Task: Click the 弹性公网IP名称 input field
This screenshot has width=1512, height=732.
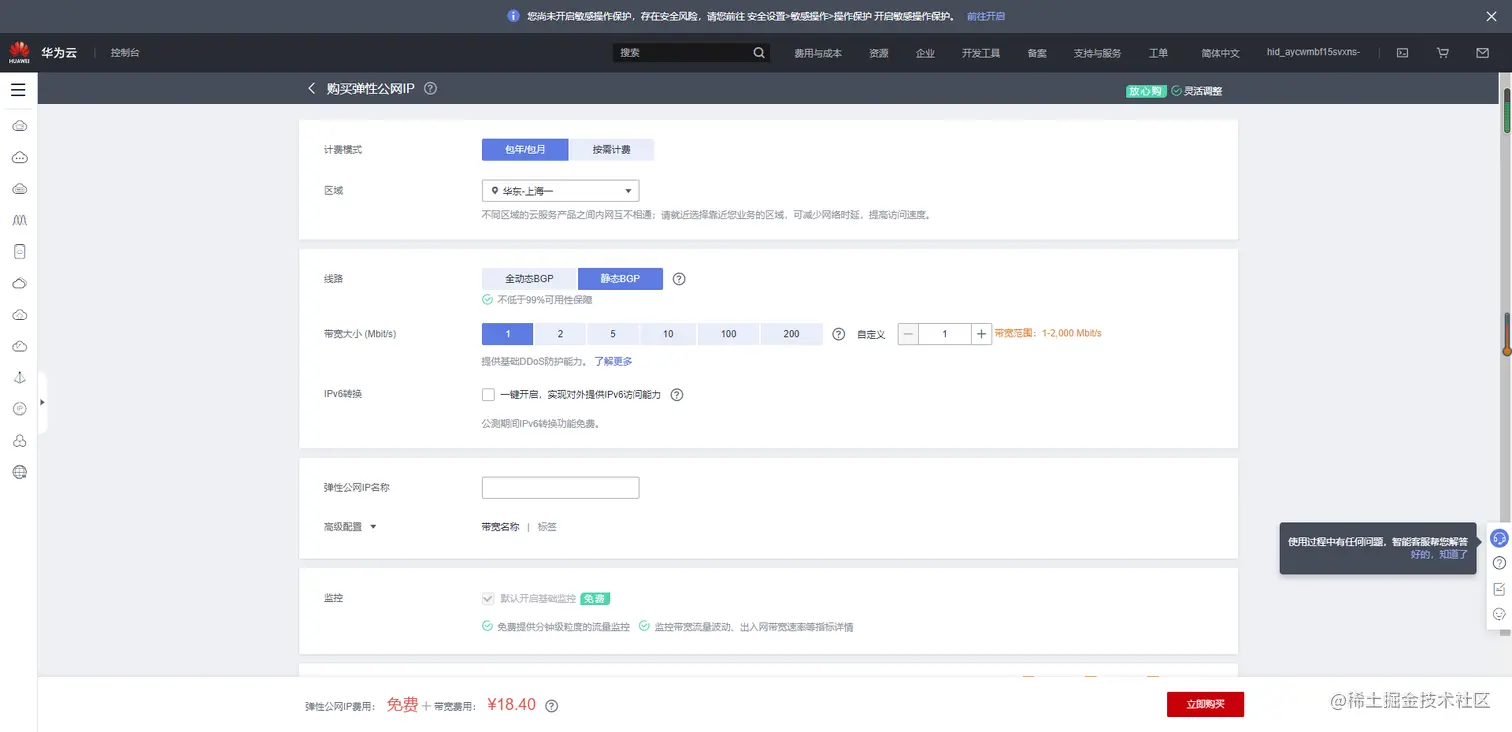Action: click(x=560, y=488)
